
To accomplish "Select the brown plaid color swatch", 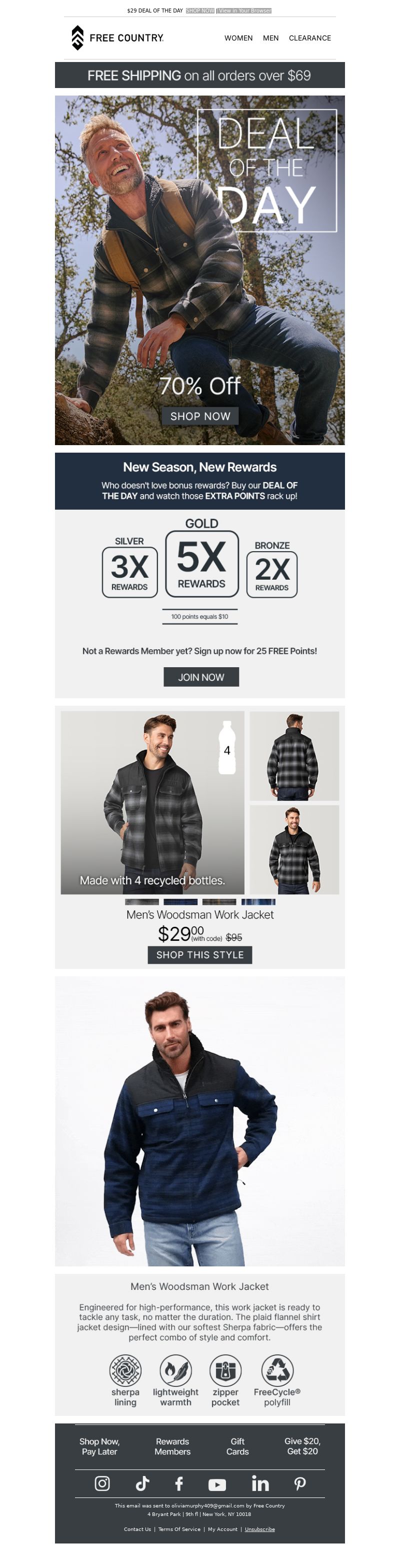I will coord(219,901).
